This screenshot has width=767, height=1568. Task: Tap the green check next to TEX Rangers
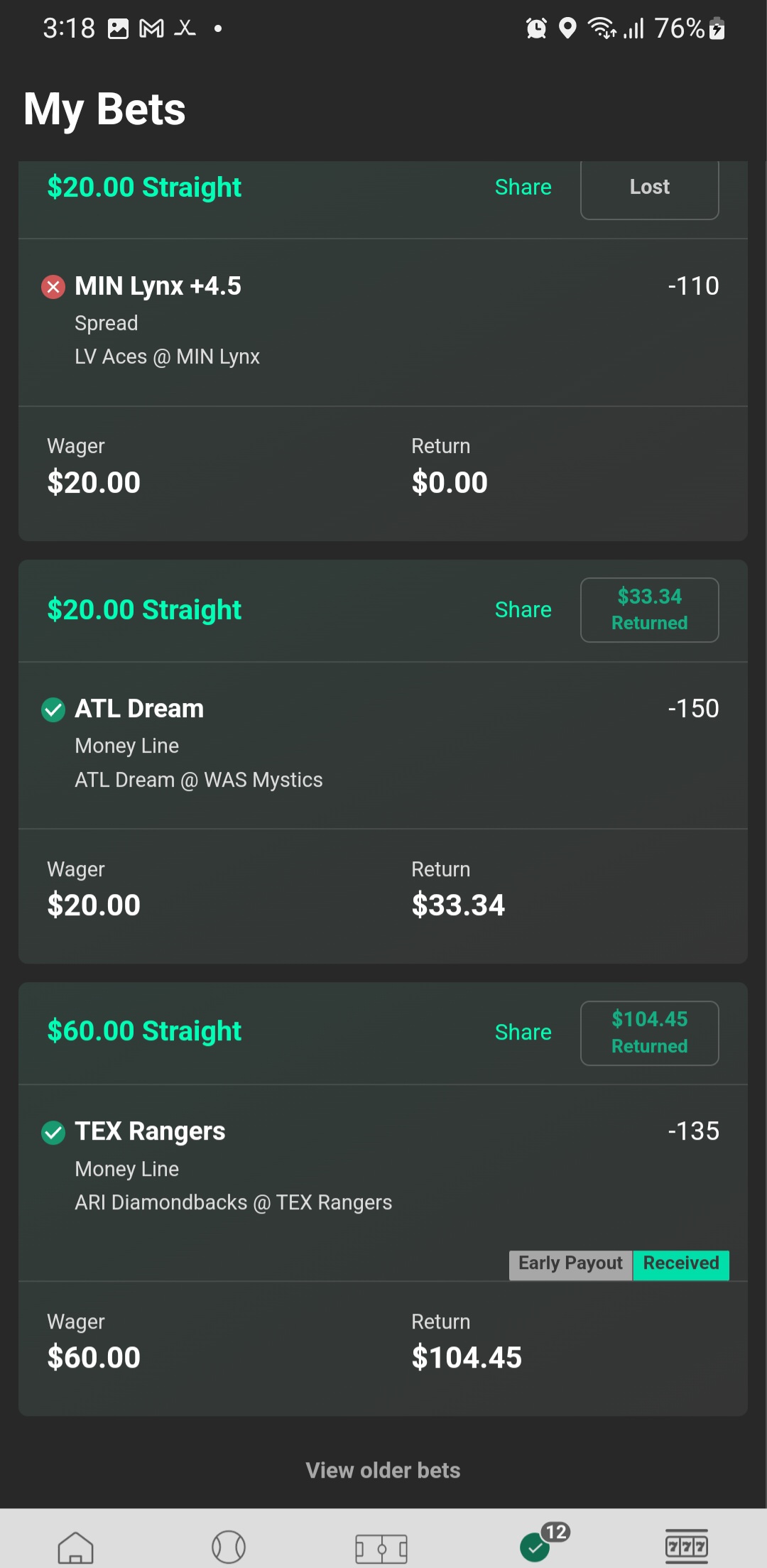click(53, 1132)
